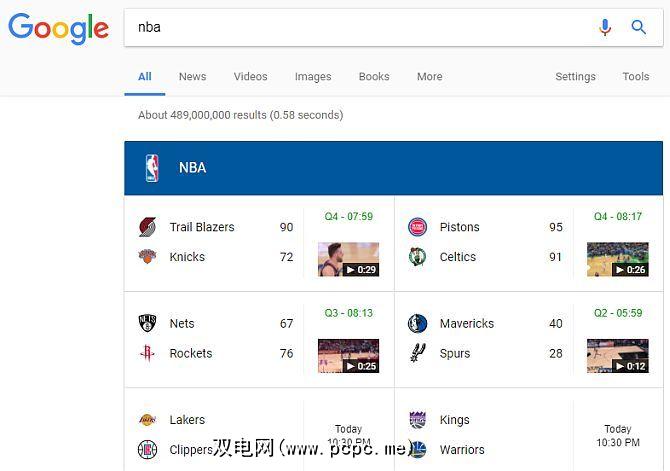The width and height of the screenshot is (670, 471).
Task: Click the NBA header title text
Action: tap(192, 168)
